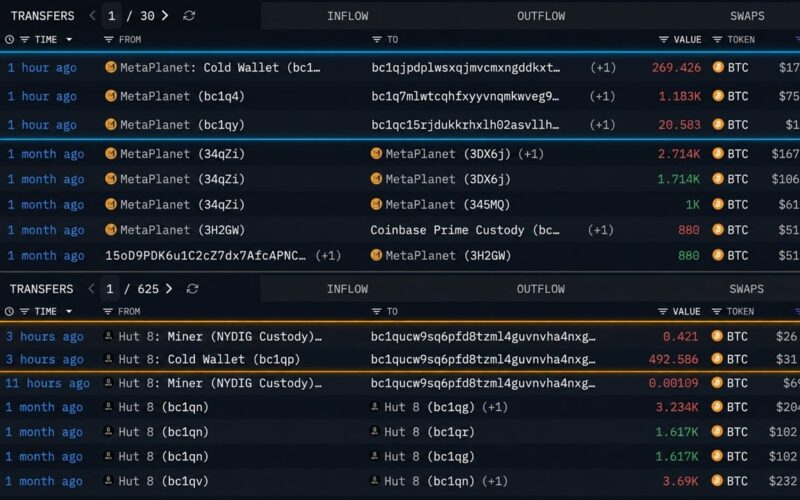Click clock icon in Hut 8 panel header
Viewport: 800px width, 500px height.
point(9,311)
